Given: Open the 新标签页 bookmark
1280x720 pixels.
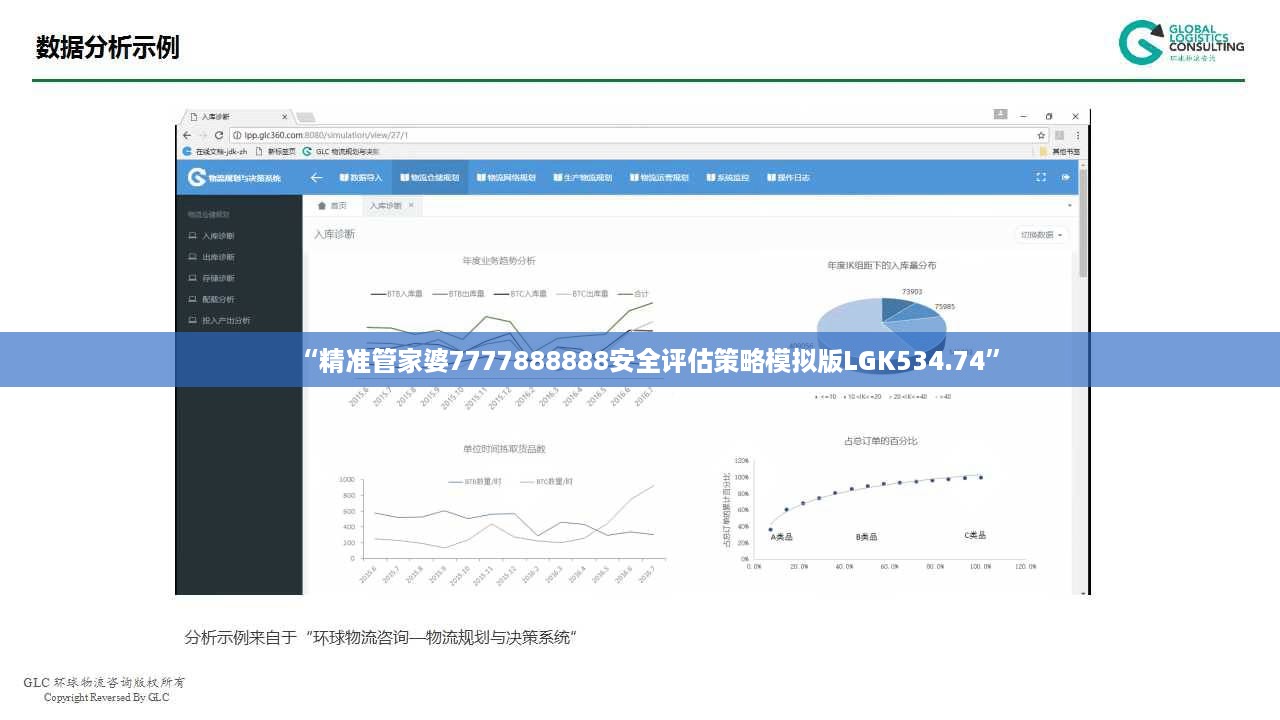Looking at the screenshot, I should 275,151.
